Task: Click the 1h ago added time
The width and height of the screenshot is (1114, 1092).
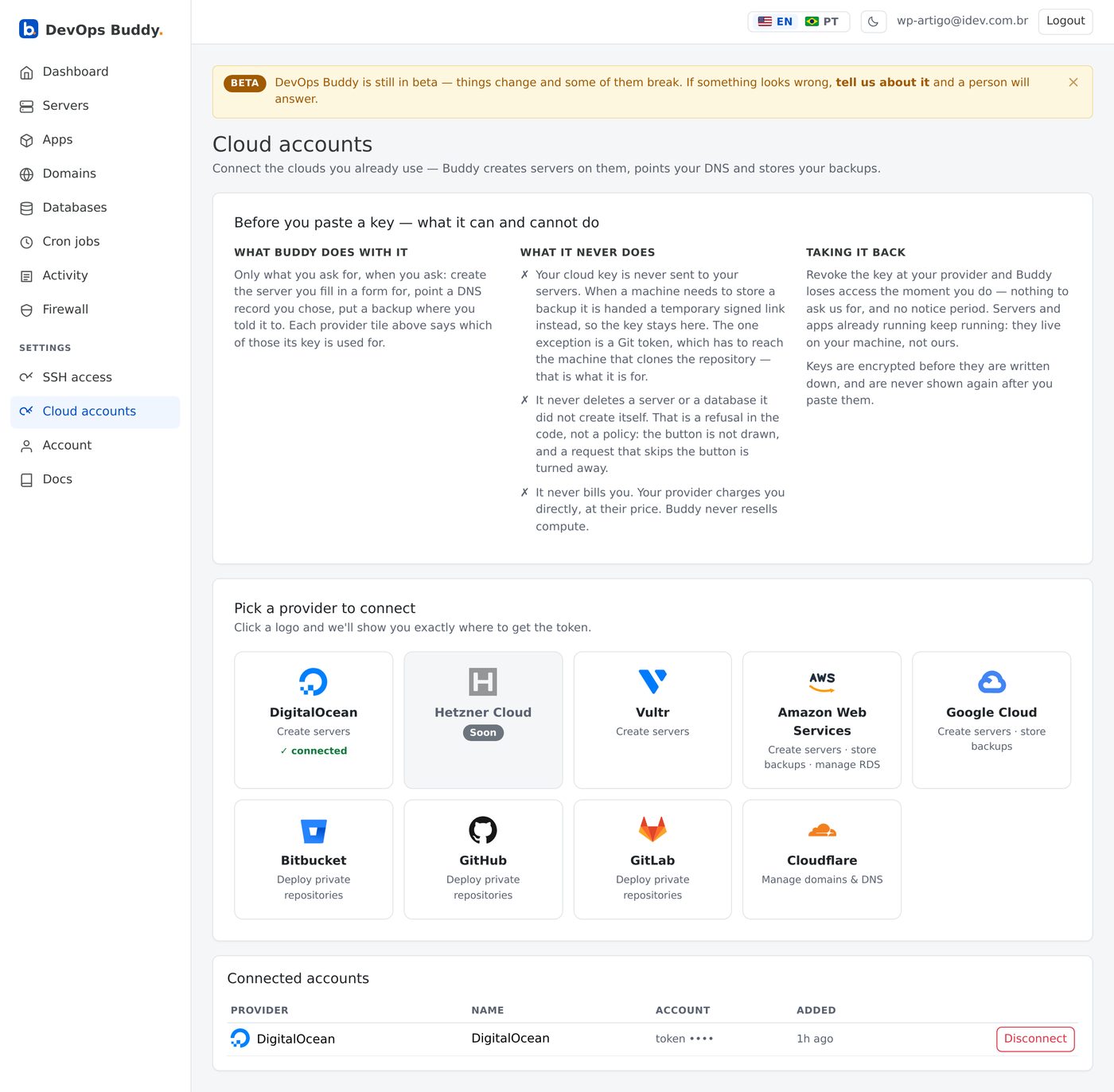Action: click(x=815, y=1039)
